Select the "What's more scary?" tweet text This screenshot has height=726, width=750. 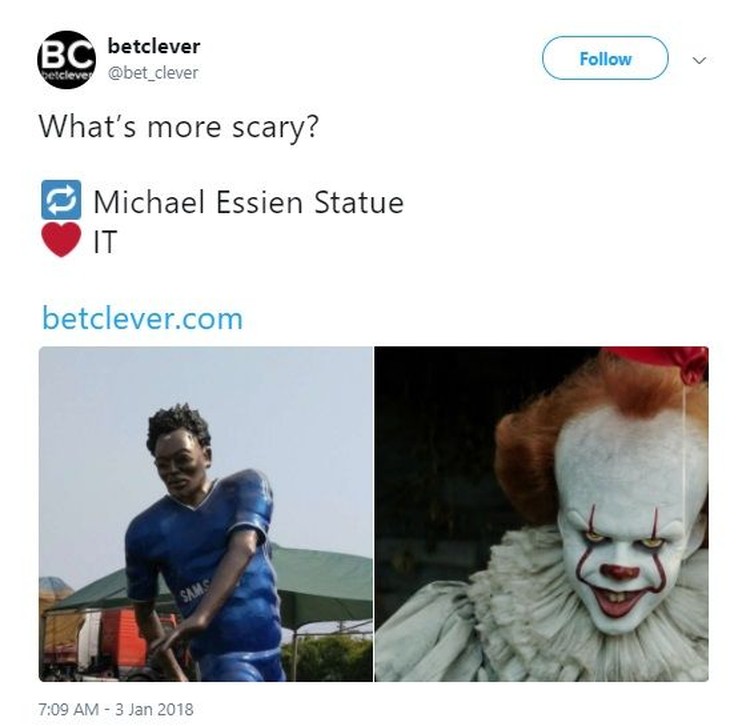coord(178,127)
